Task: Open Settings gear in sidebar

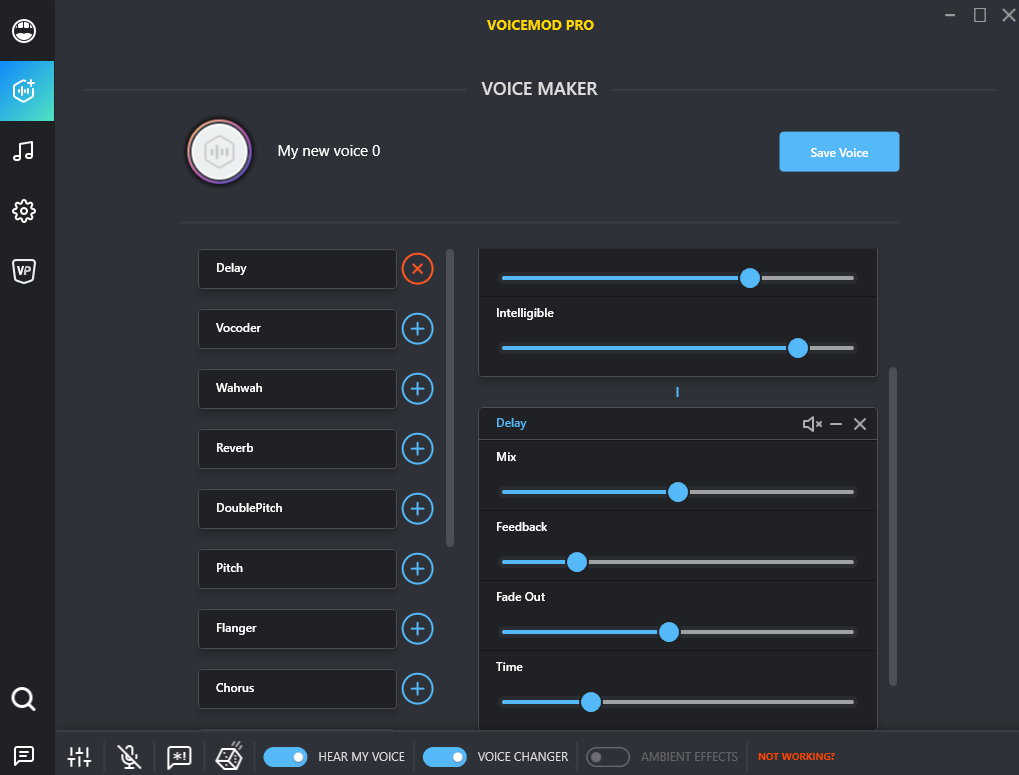Action: coord(24,211)
